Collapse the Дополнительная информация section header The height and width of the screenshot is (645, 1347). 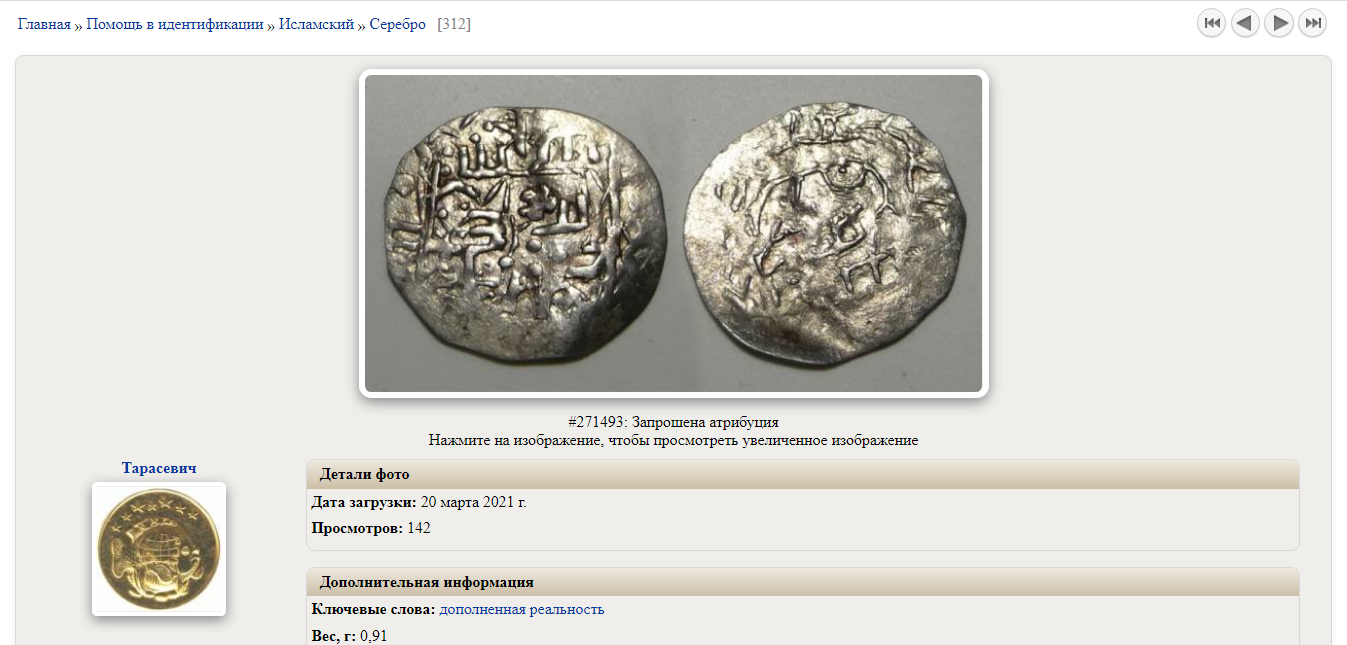pyautogui.click(x=802, y=582)
